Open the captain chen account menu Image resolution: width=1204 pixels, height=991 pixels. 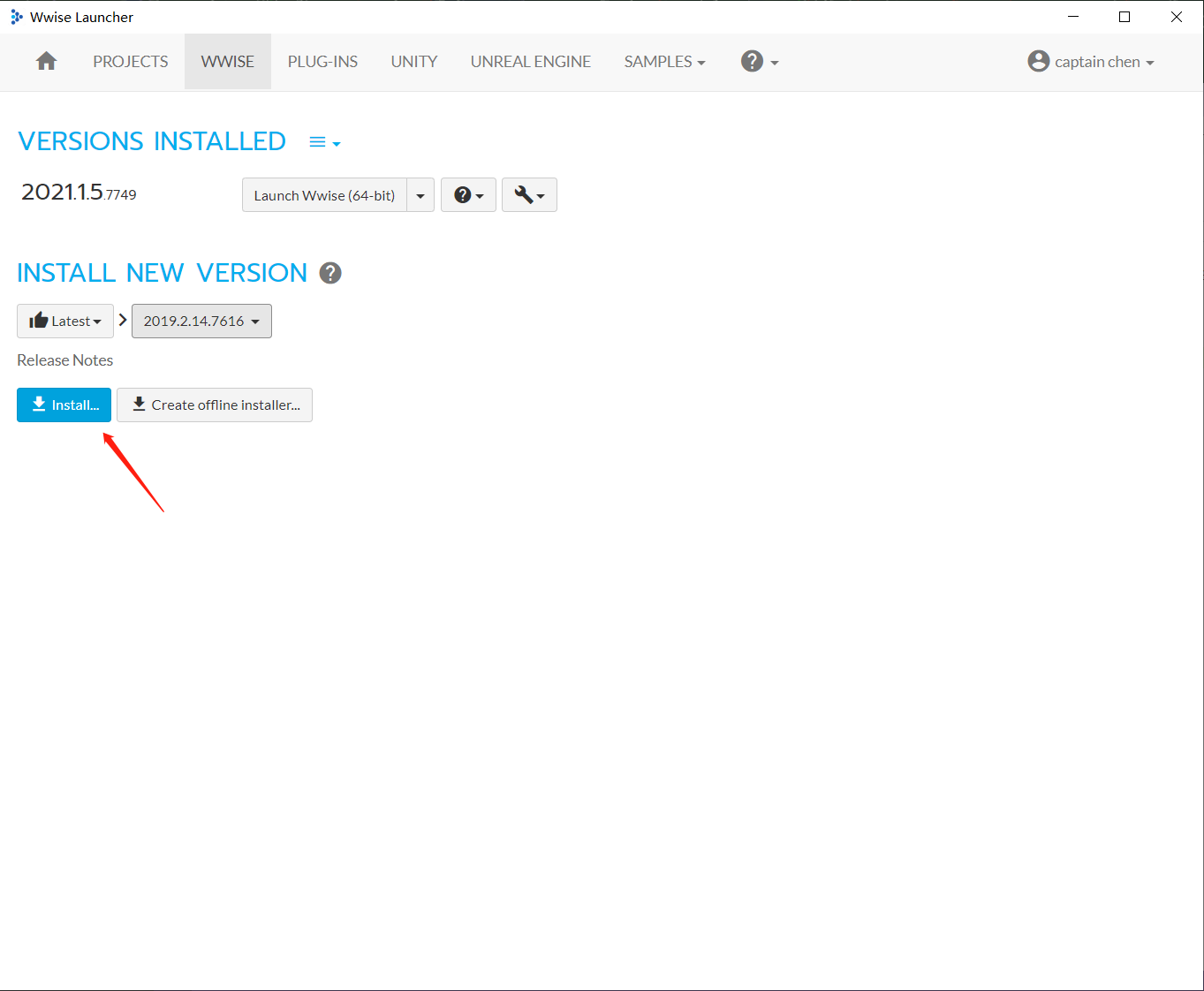click(1091, 61)
